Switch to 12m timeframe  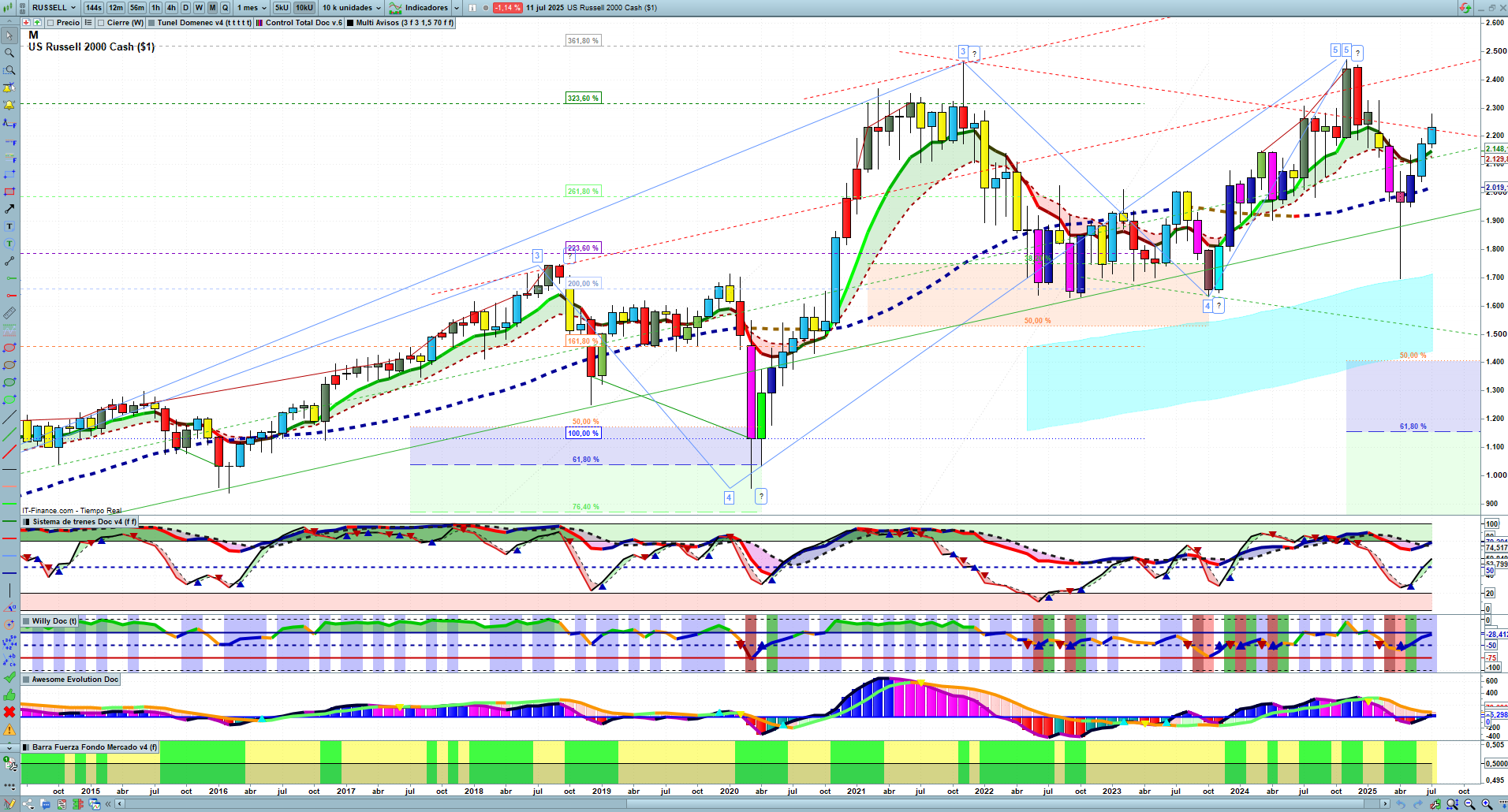click(x=116, y=8)
